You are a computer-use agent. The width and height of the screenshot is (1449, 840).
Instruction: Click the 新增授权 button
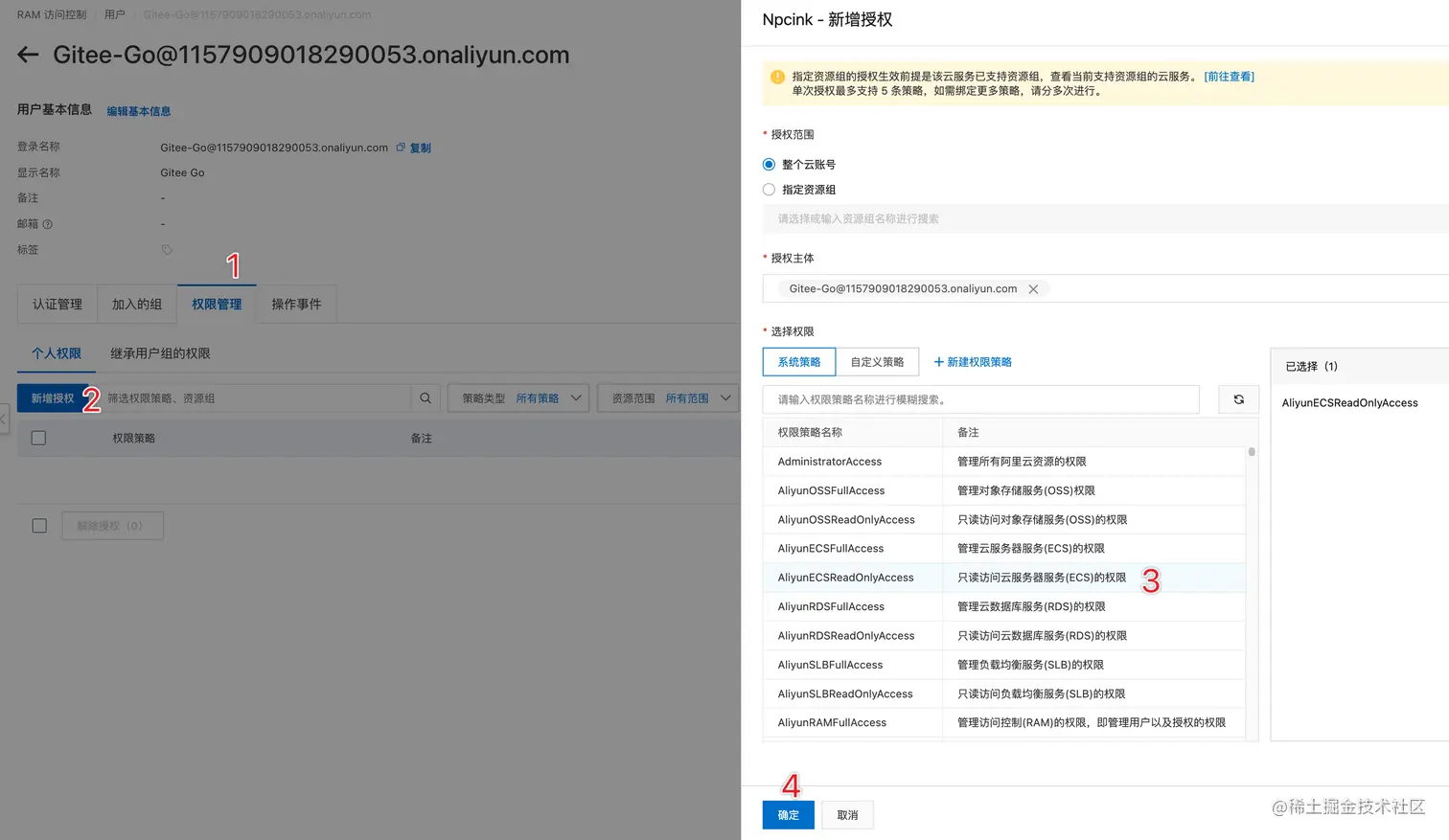53,398
